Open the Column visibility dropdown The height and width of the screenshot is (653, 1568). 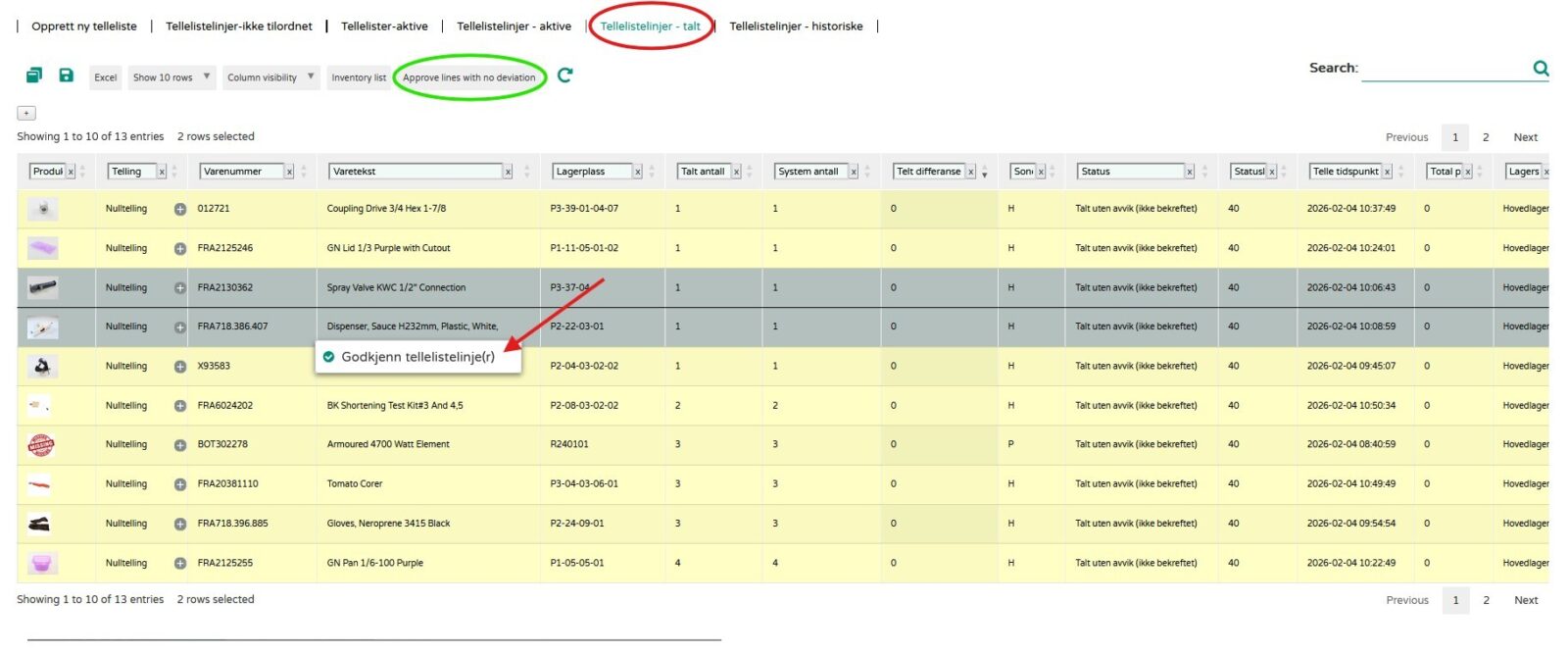270,77
